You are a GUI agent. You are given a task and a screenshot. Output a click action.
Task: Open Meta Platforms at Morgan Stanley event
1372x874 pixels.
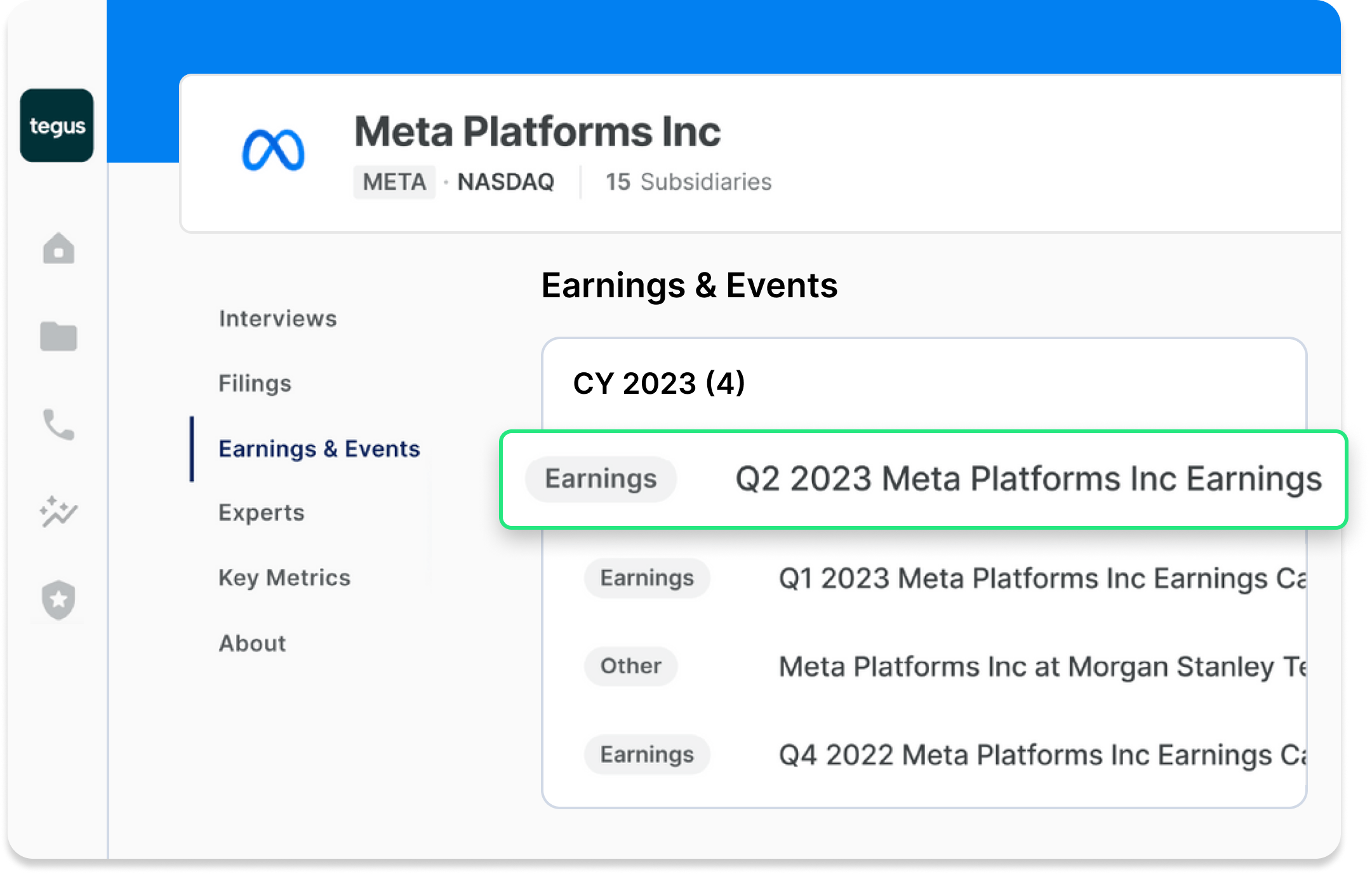pos(1042,667)
